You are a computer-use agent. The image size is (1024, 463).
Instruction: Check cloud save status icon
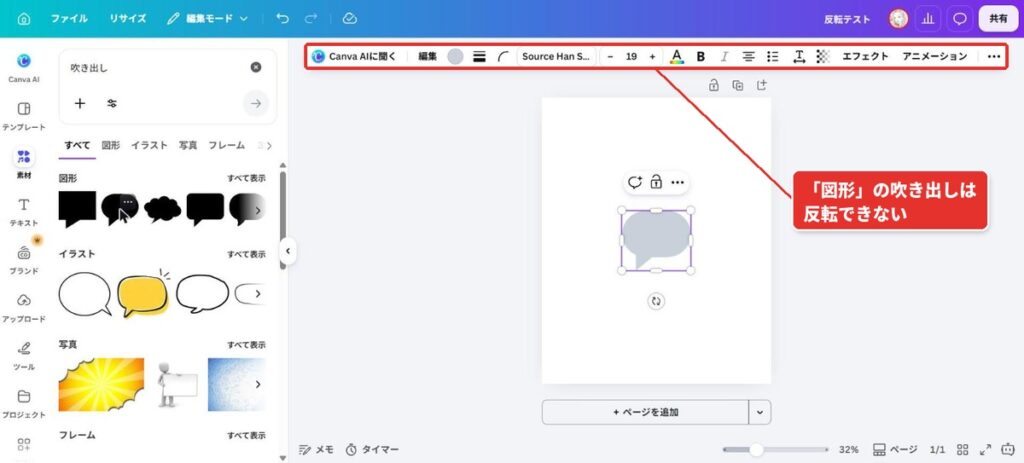coord(349,19)
